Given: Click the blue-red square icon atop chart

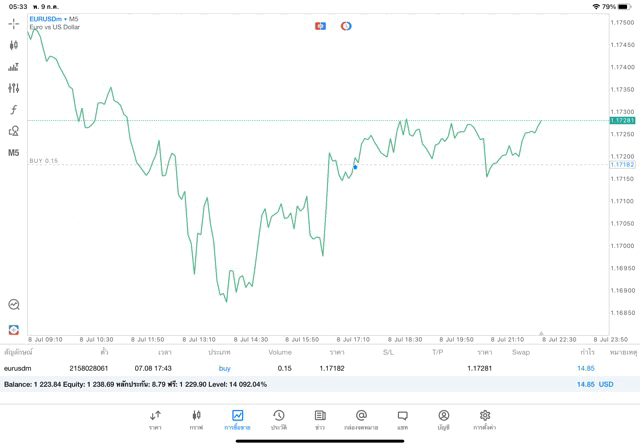Looking at the screenshot, I should coord(320,26).
